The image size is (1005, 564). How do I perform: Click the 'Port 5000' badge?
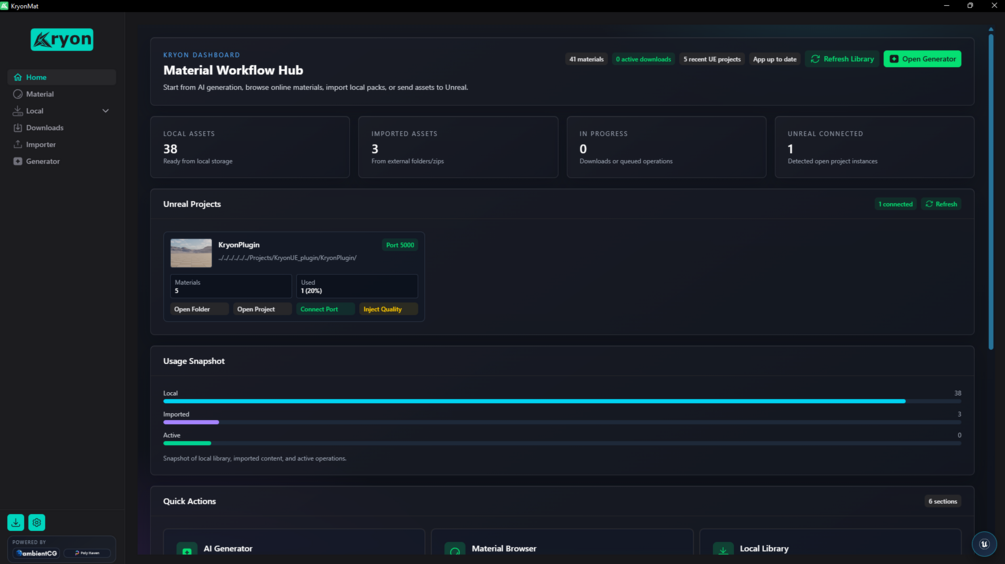click(x=400, y=245)
